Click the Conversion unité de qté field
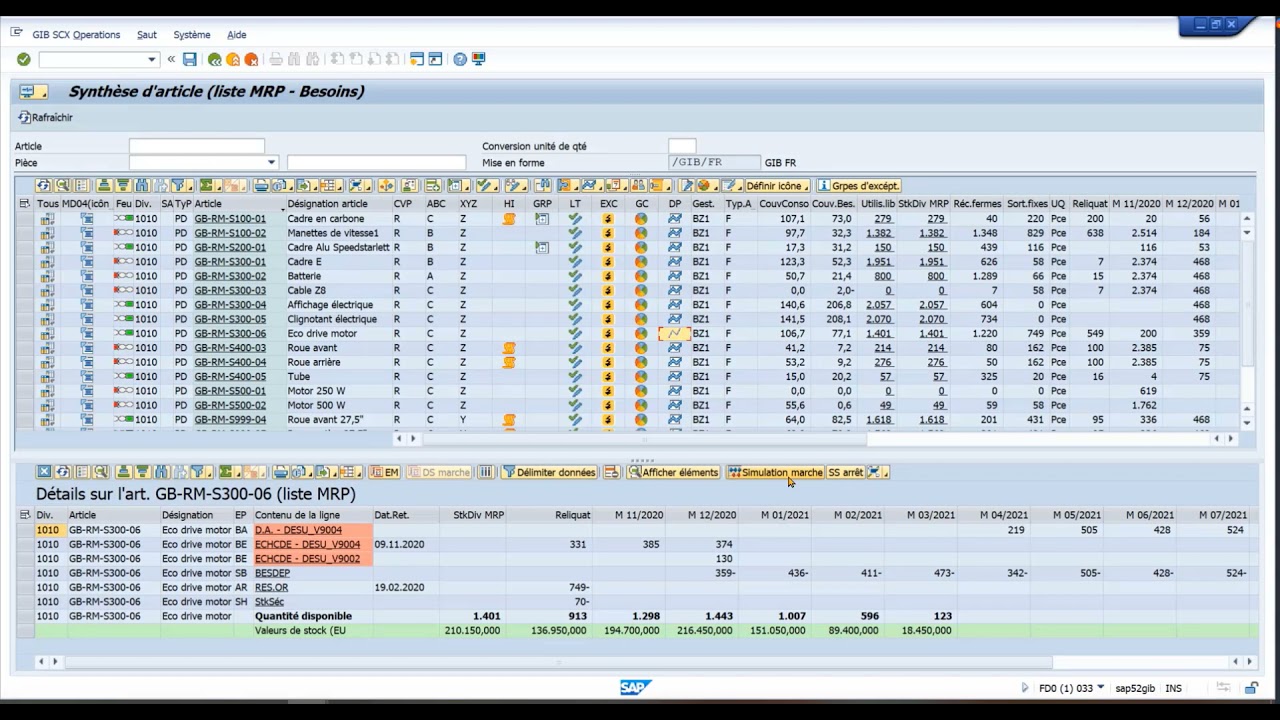 tap(682, 146)
